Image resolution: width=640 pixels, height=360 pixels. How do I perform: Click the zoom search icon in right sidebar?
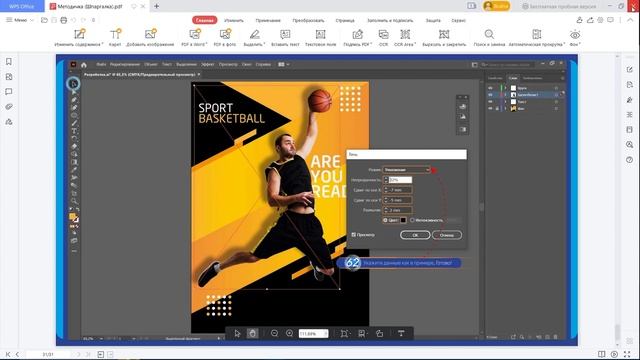coord(629,144)
